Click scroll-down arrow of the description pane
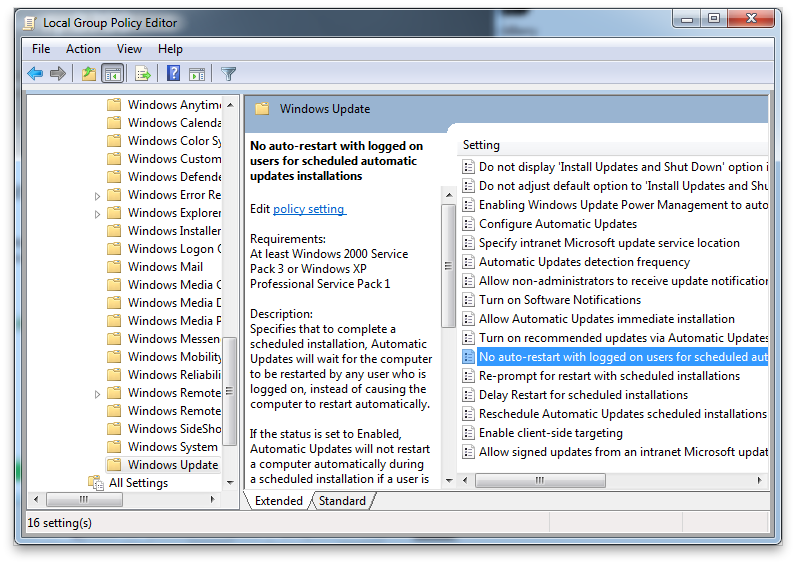 click(x=449, y=480)
